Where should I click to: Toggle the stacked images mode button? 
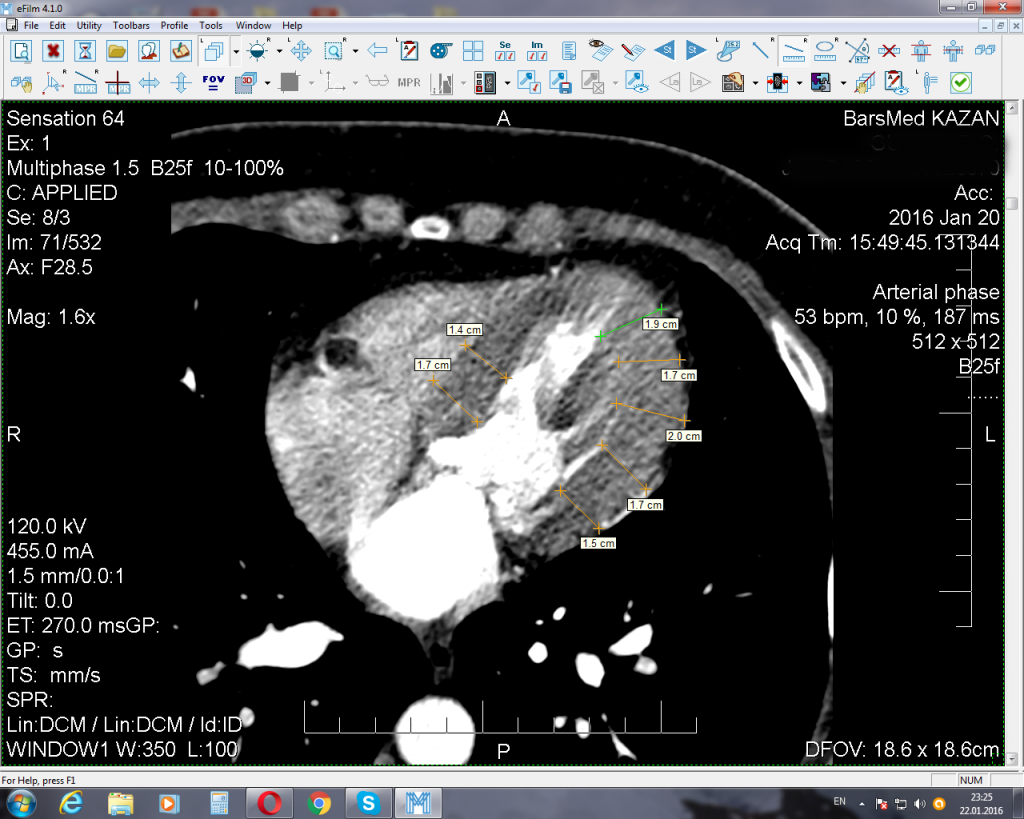point(214,51)
